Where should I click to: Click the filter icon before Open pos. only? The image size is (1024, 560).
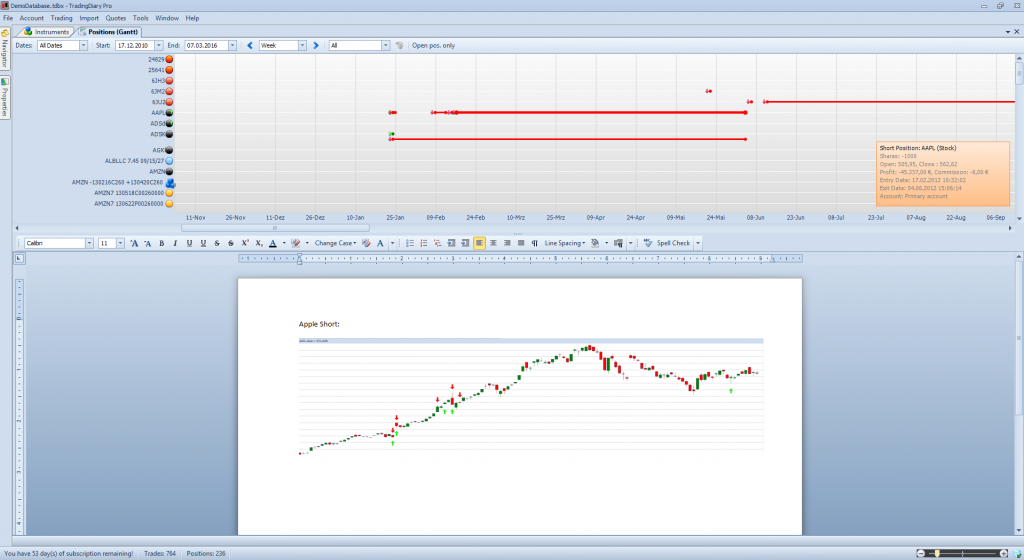(400, 46)
